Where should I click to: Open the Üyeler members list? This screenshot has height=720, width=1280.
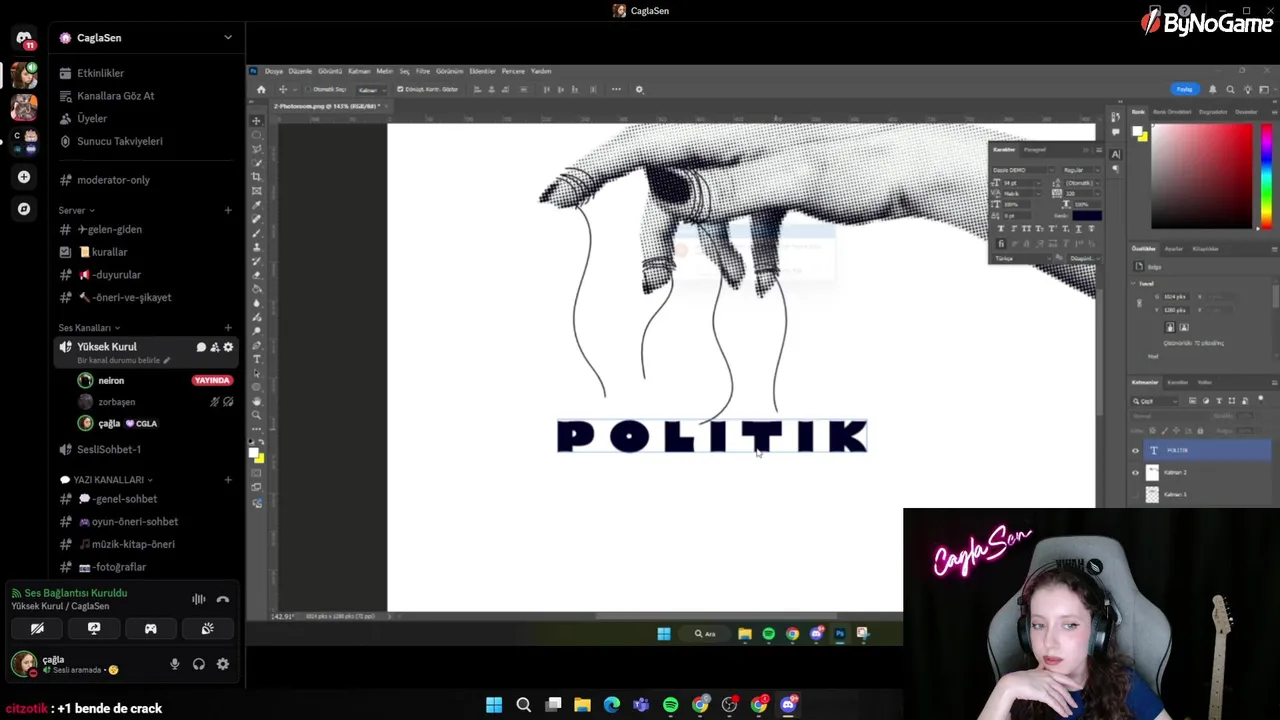[x=91, y=119]
